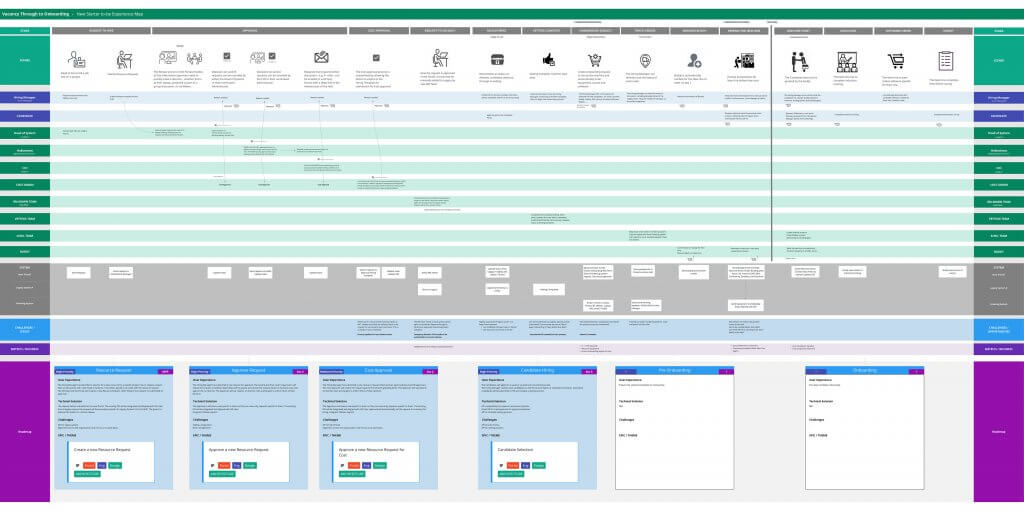The image size is (1024, 511).
Task: Select the plain shopping cart software order icon
Action: [x=895, y=61]
